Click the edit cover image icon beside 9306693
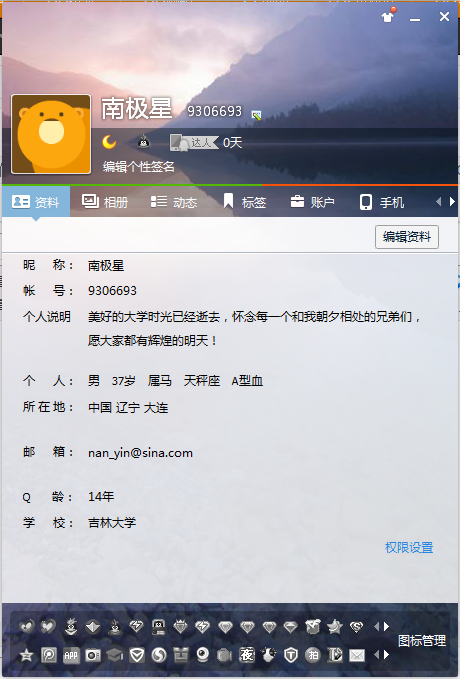460x679 pixels. tap(256, 115)
